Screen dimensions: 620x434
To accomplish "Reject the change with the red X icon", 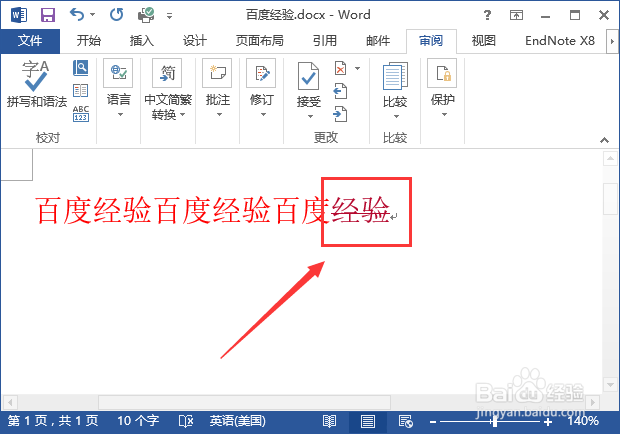I will coord(340,68).
